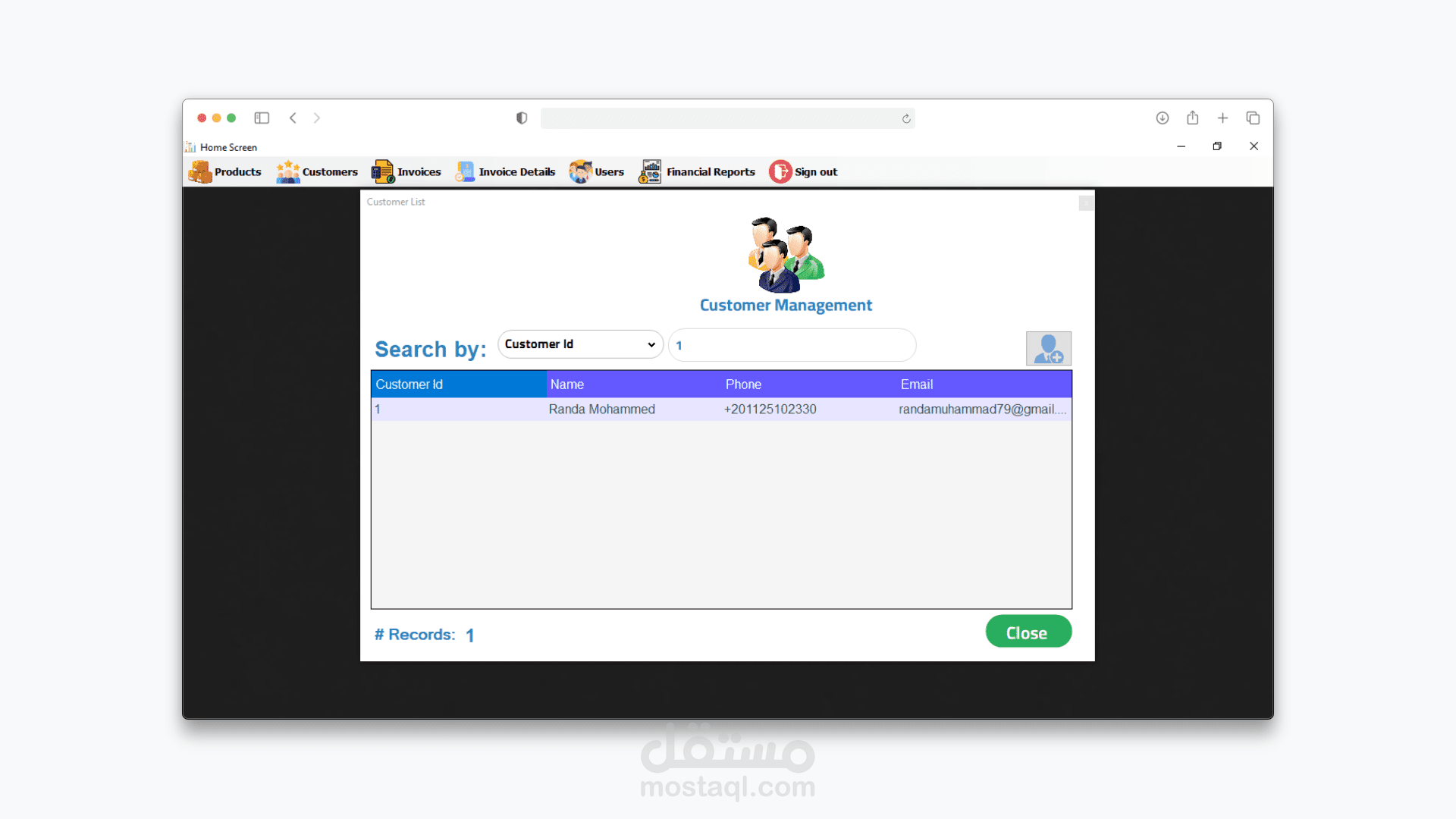Click the browser share icon
The height and width of the screenshot is (819, 1456).
pyautogui.click(x=1193, y=118)
